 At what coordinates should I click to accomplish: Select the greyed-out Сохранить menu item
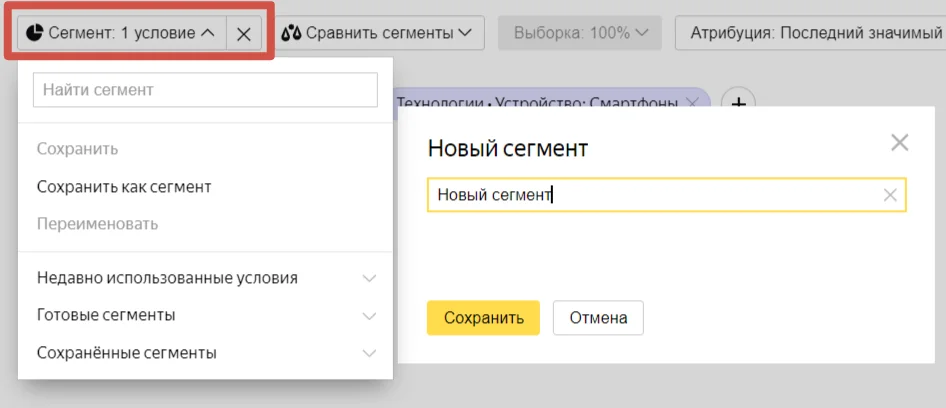coord(77,149)
